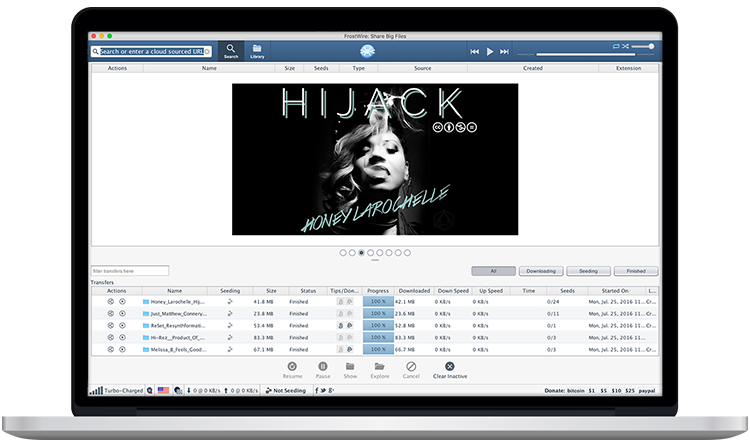Click the Cancel transfer button

(411, 370)
